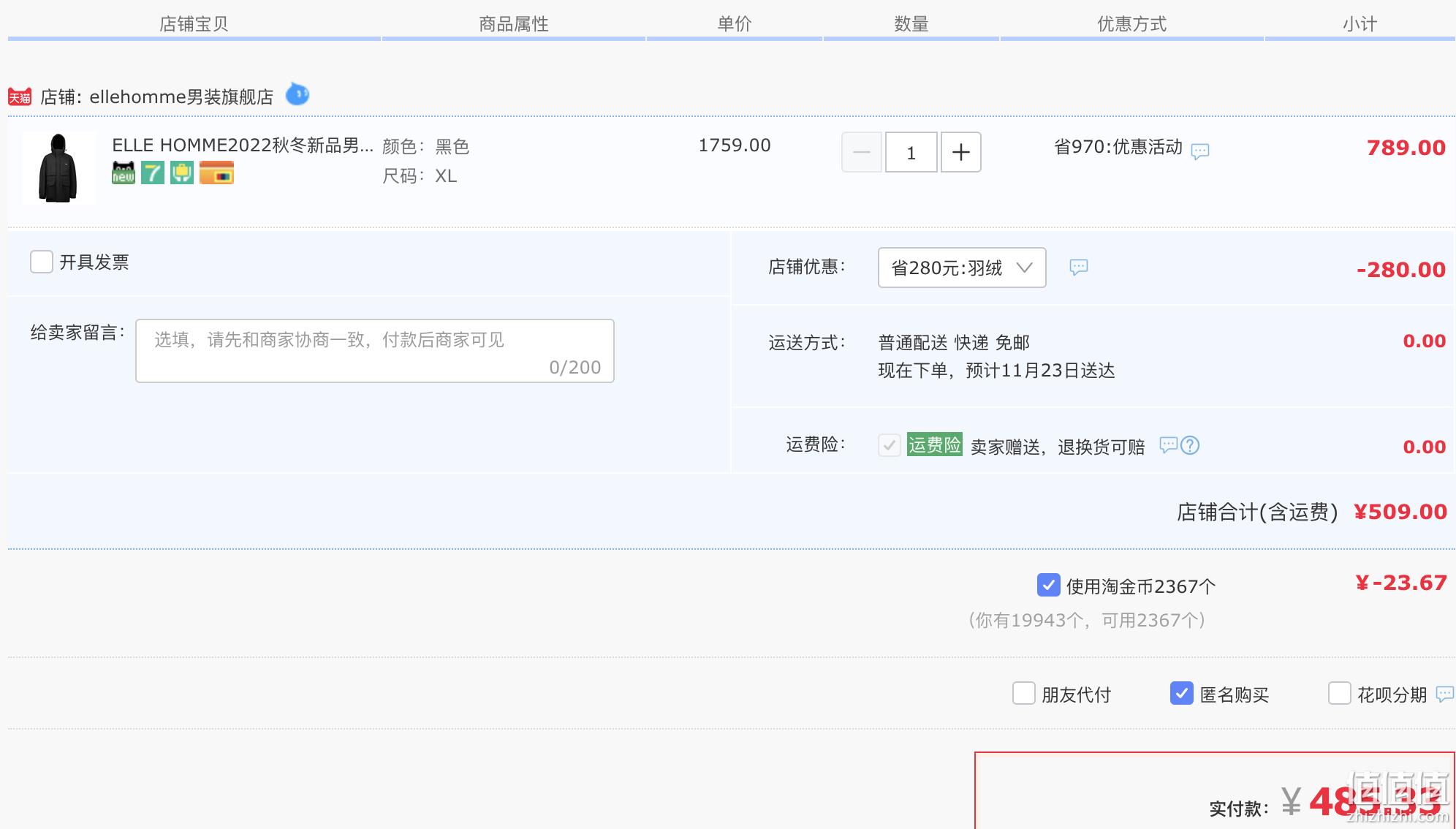The image size is (1456, 829).
Task: Click the quantity input field showing 1
Action: [x=911, y=152]
